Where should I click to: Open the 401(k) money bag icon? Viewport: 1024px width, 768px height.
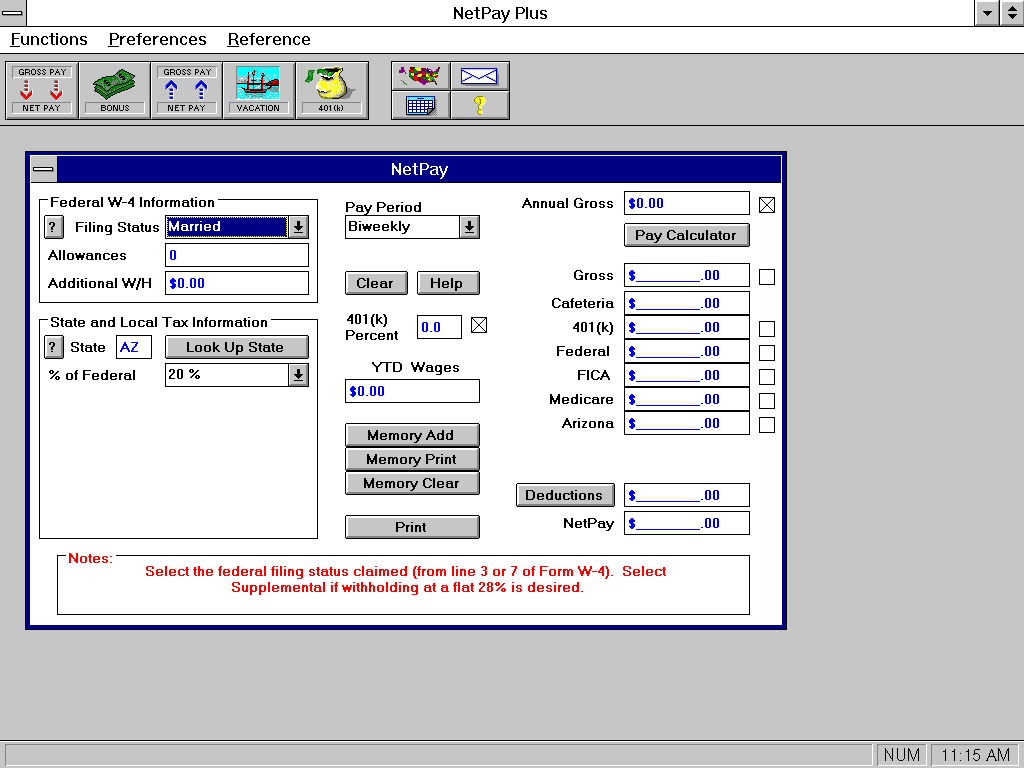point(331,90)
